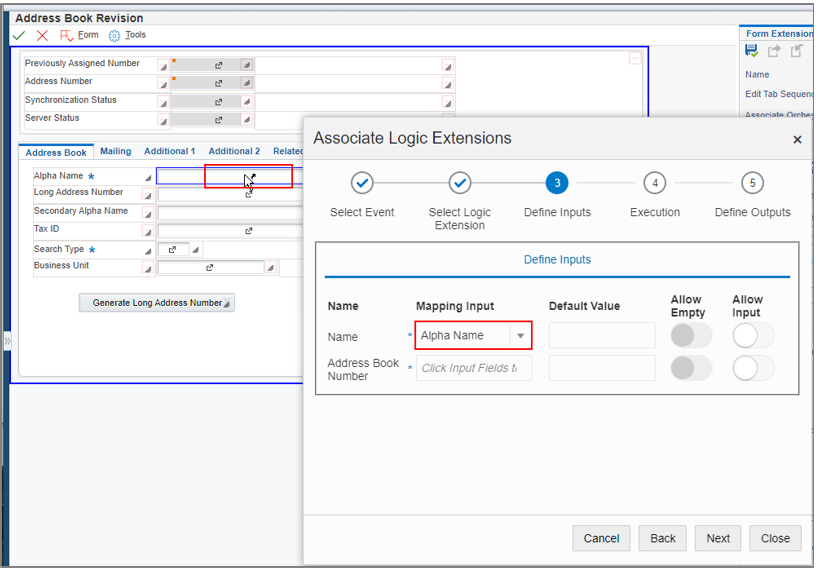Click the red X cancel icon in toolbar

(x=42, y=35)
